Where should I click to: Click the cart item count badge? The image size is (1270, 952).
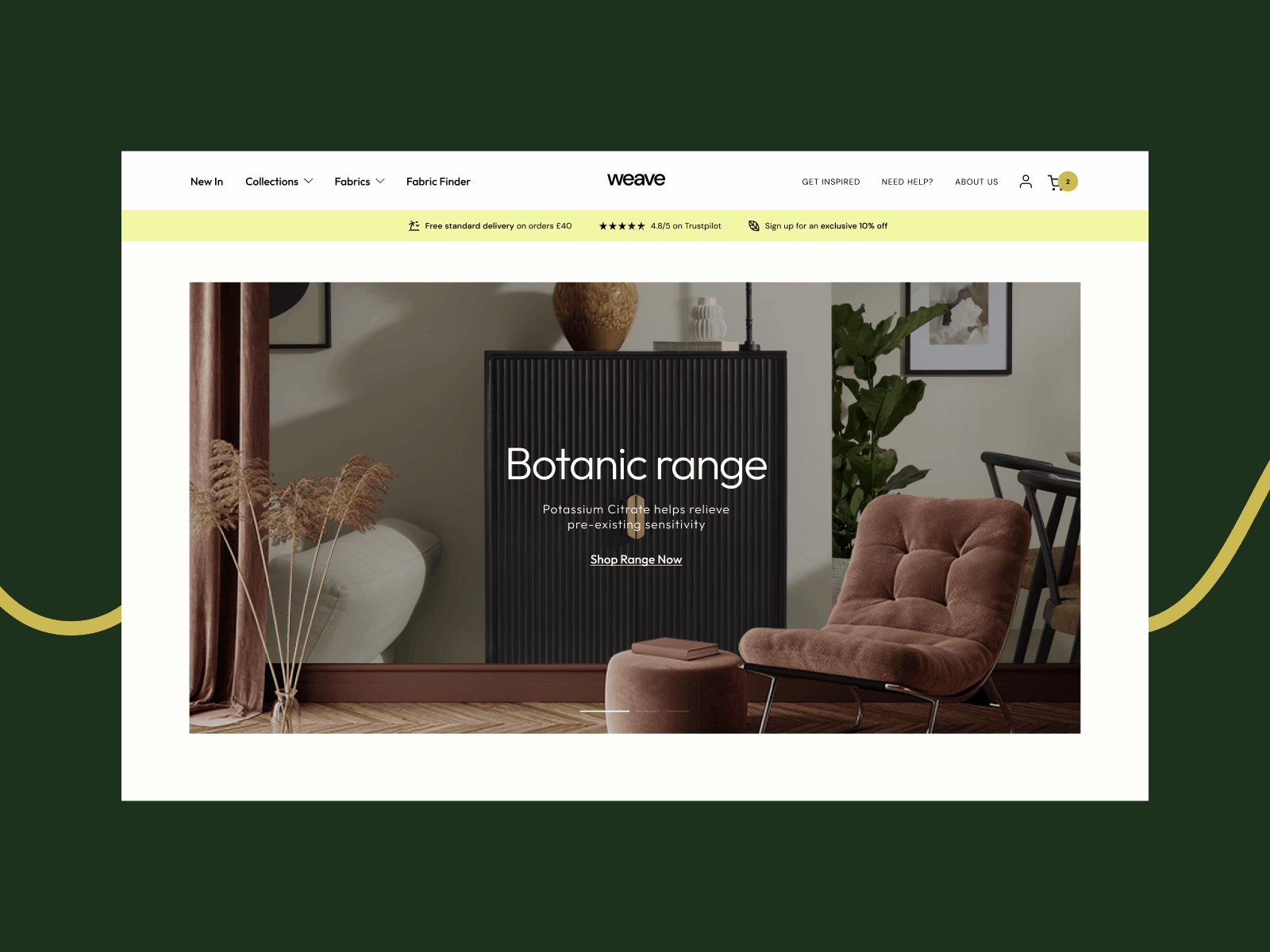[1068, 182]
